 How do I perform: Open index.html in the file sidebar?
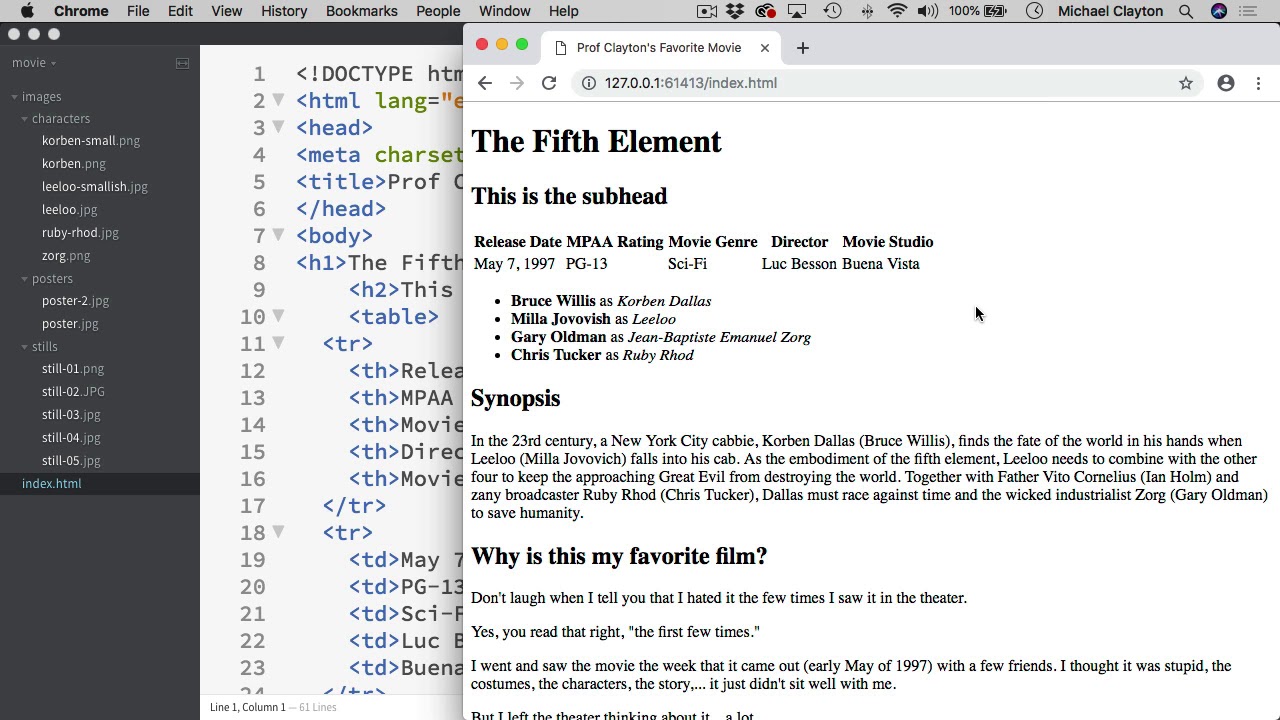[52, 484]
